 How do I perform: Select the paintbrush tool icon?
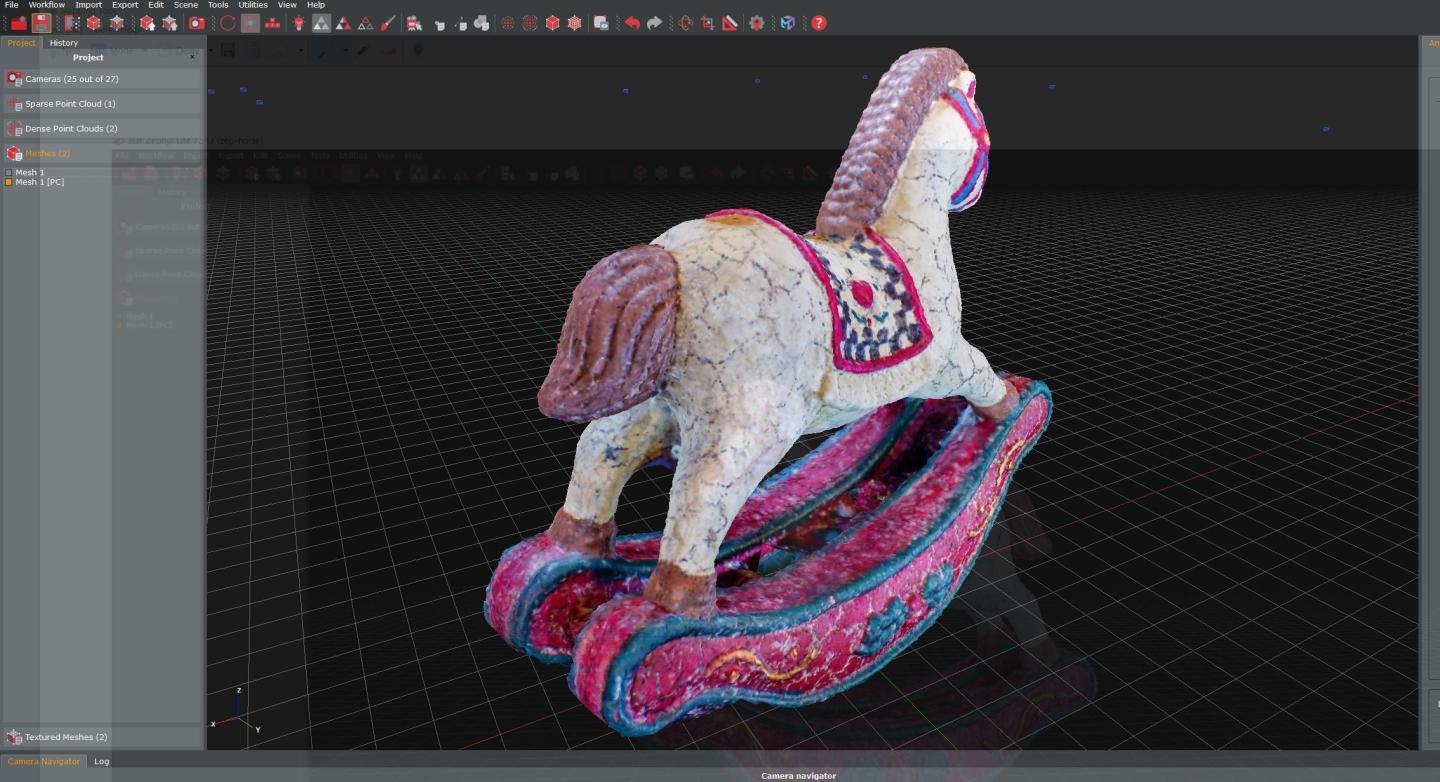[388, 23]
